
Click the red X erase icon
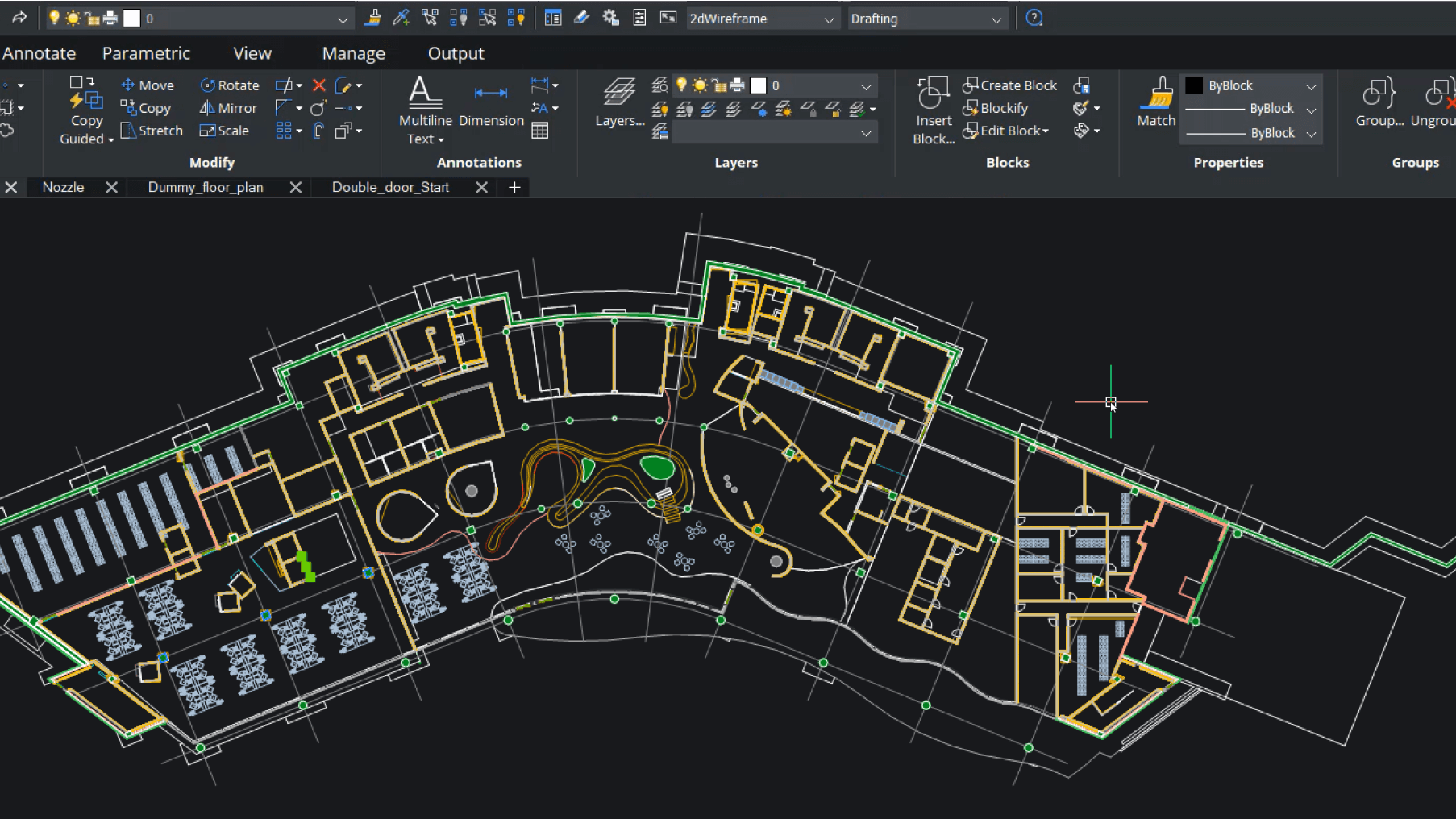(x=319, y=85)
